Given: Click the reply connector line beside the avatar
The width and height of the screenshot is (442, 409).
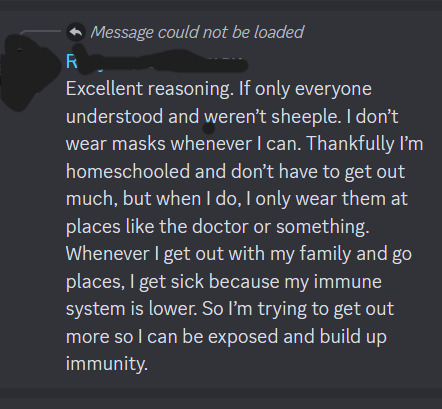Looking at the screenshot, I should 41,32.
